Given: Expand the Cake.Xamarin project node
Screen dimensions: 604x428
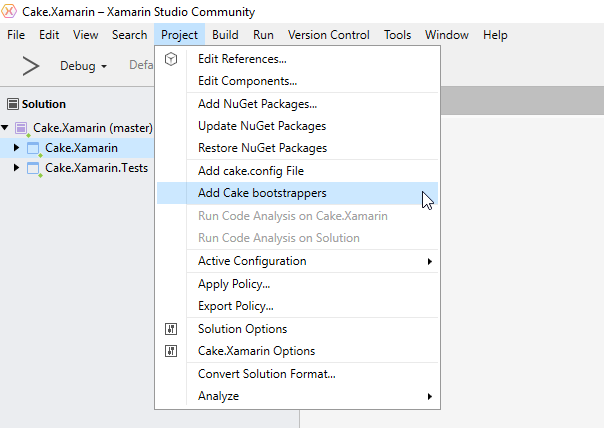Looking at the screenshot, I should 16,148.
